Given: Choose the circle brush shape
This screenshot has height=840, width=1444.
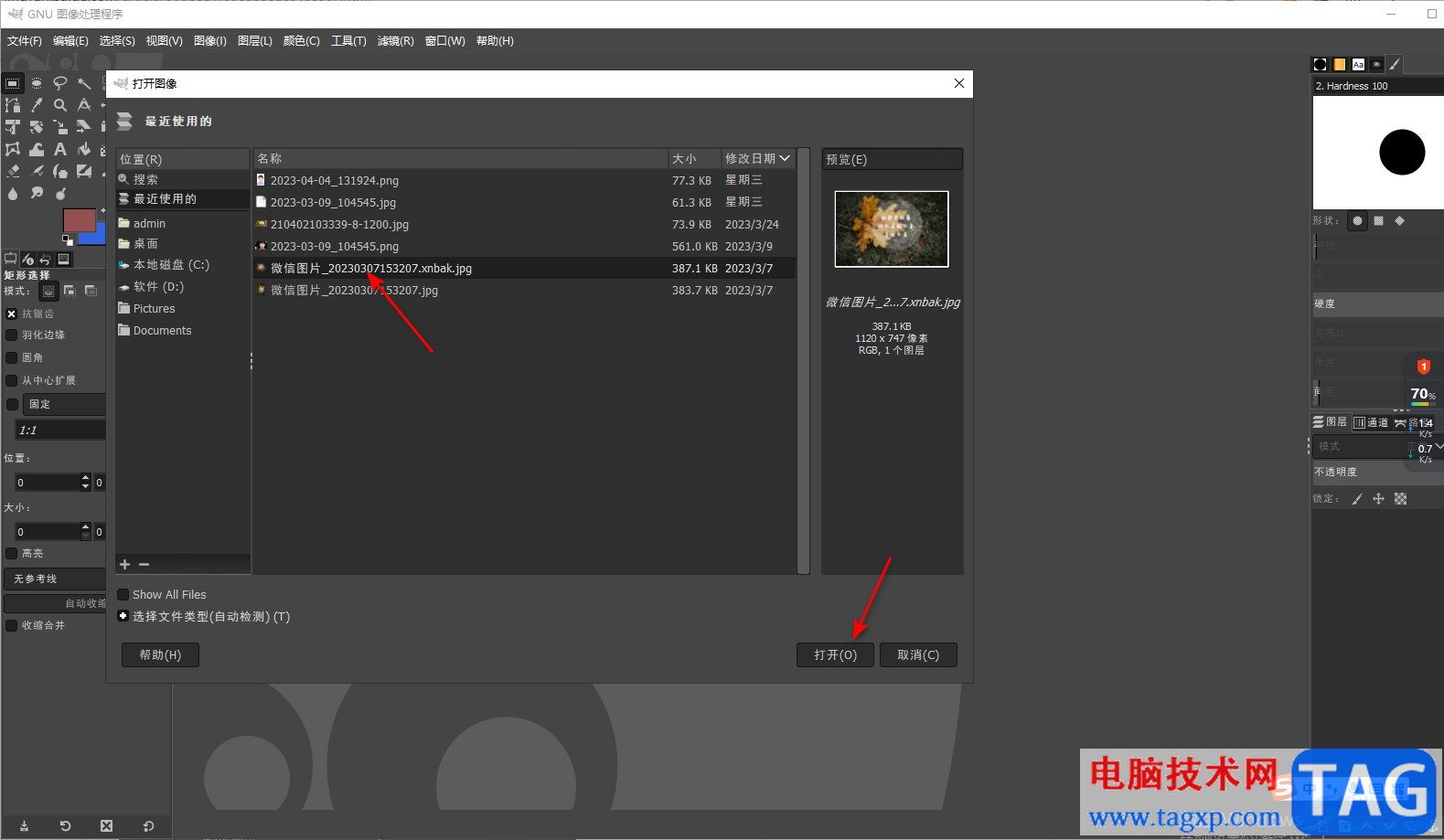Looking at the screenshot, I should tap(1357, 220).
